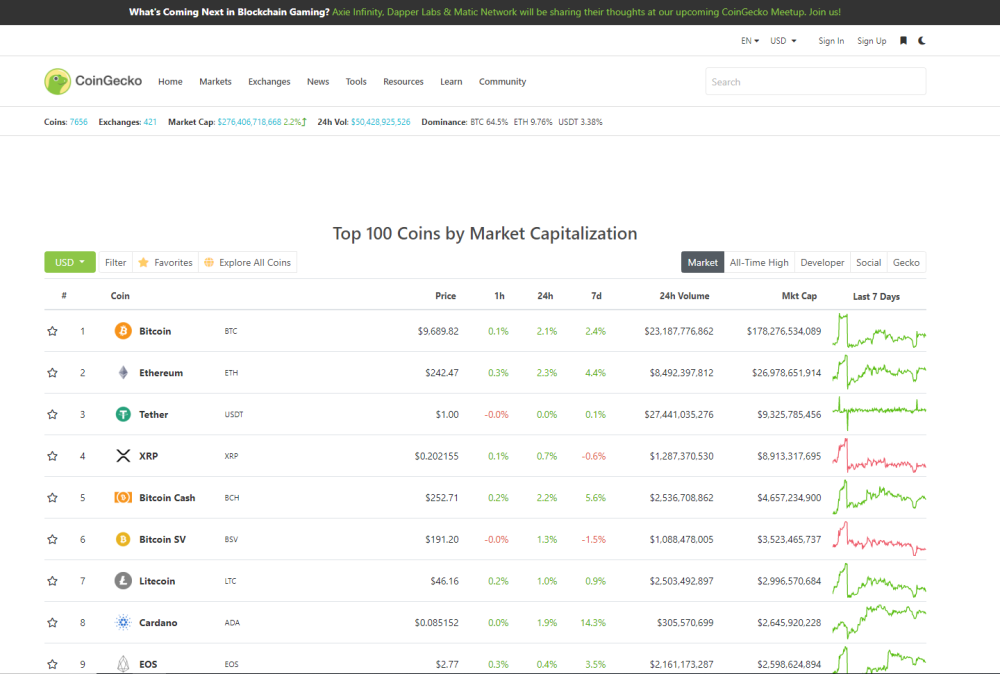Open the Markets menu

click(215, 82)
